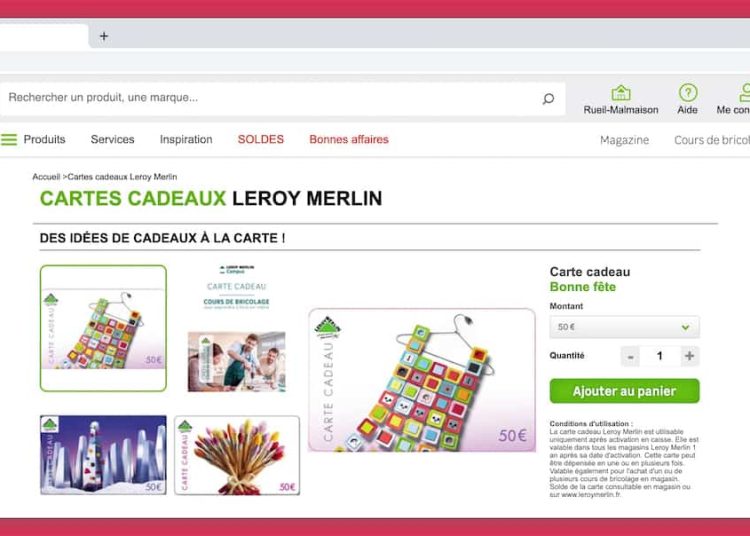This screenshot has height=536, width=750.
Task: Go to the SOLDES section
Action: coord(261,140)
